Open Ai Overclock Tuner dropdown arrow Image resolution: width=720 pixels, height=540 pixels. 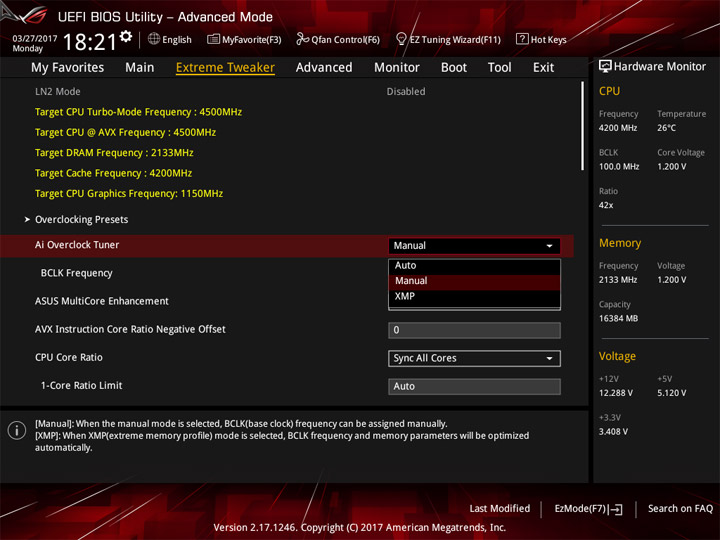(549, 246)
